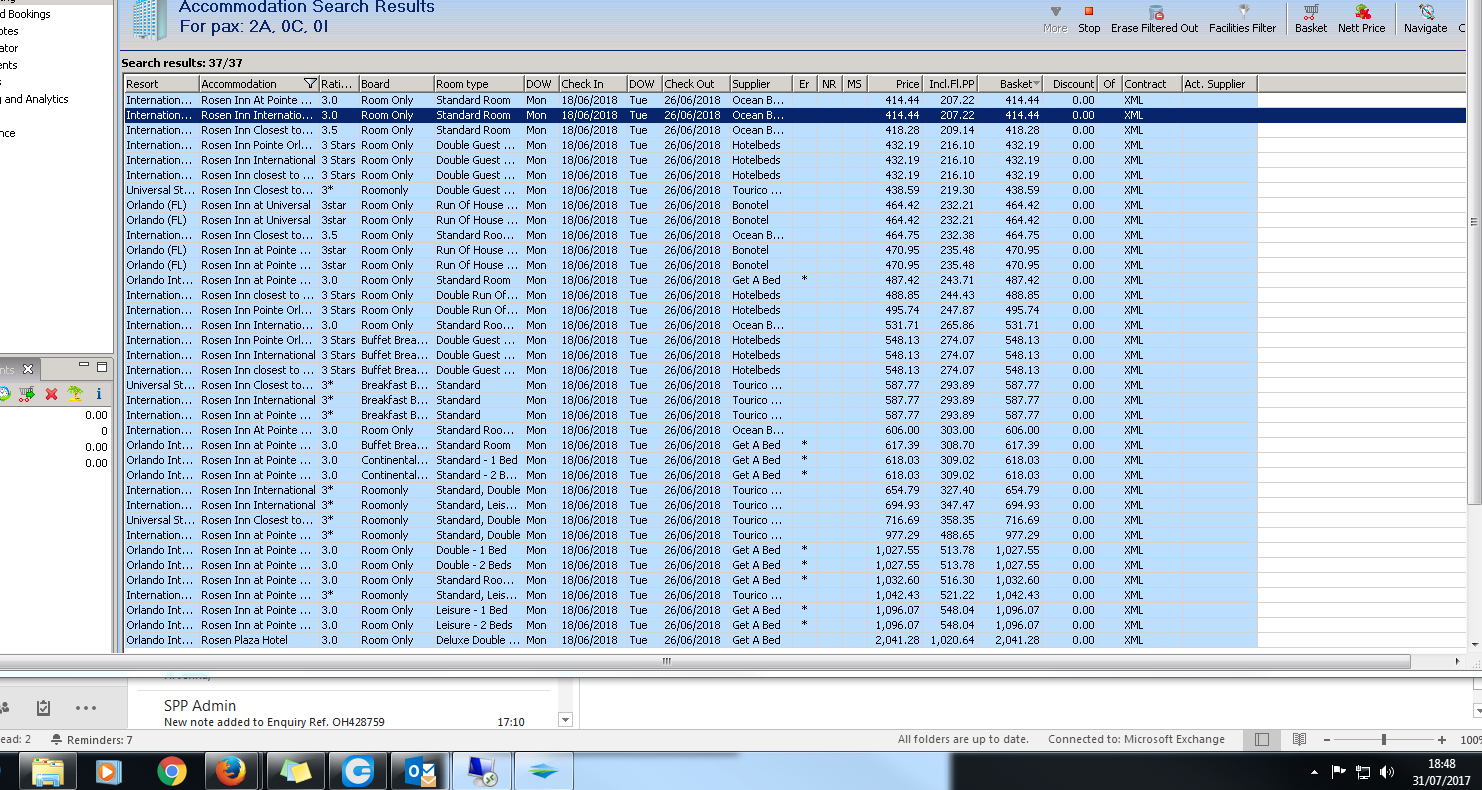Click the palm tree island icon
The width and height of the screenshot is (1482, 790).
pyautogui.click(x=75, y=394)
